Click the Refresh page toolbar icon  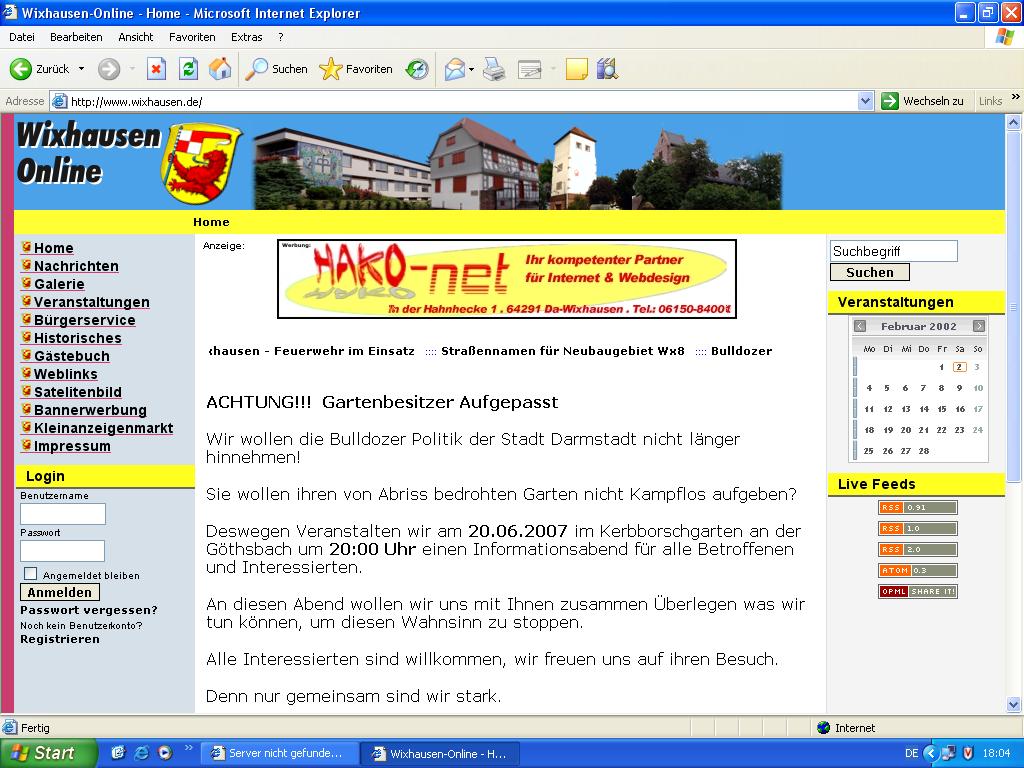pyautogui.click(x=188, y=69)
